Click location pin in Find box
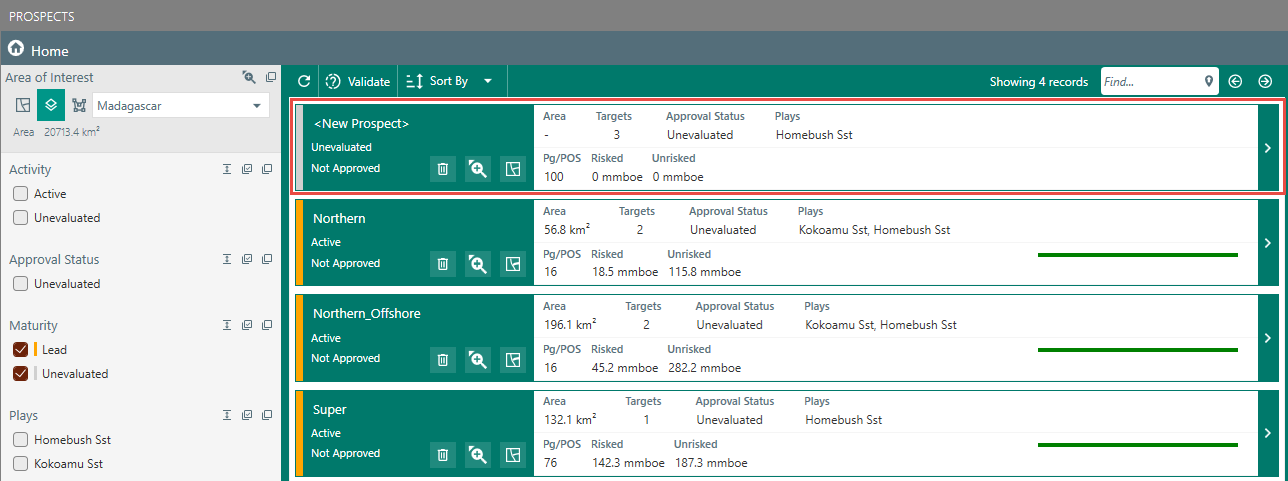The image size is (1288, 481). click(x=1209, y=81)
